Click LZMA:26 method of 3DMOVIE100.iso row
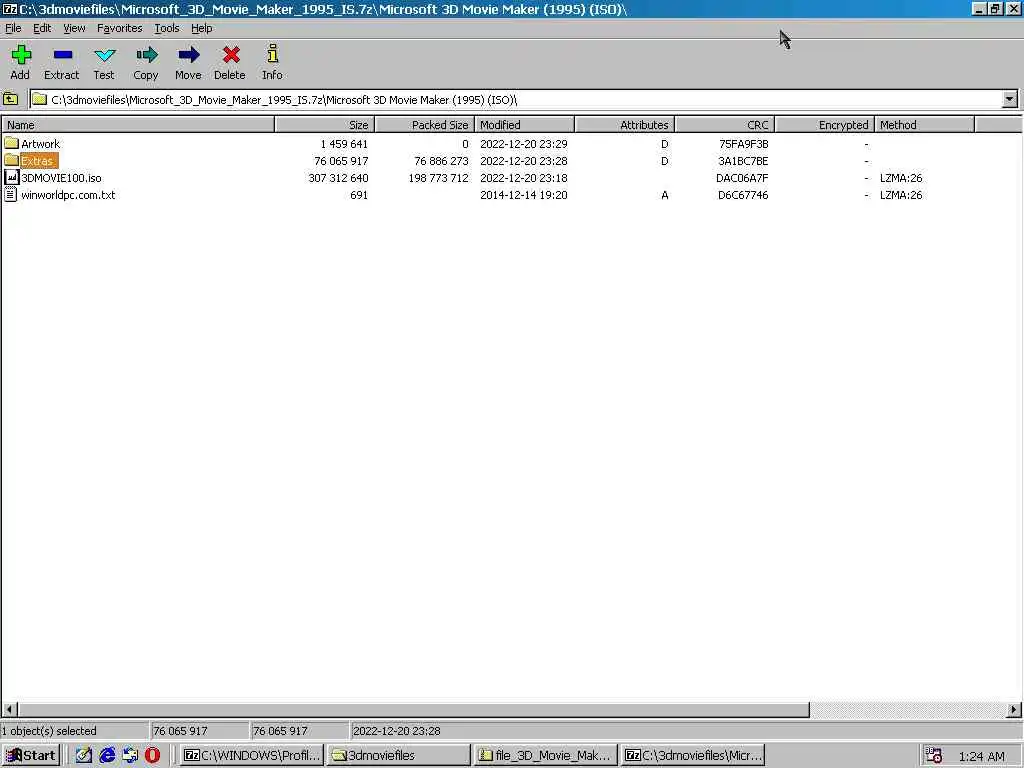 (x=901, y=178)
